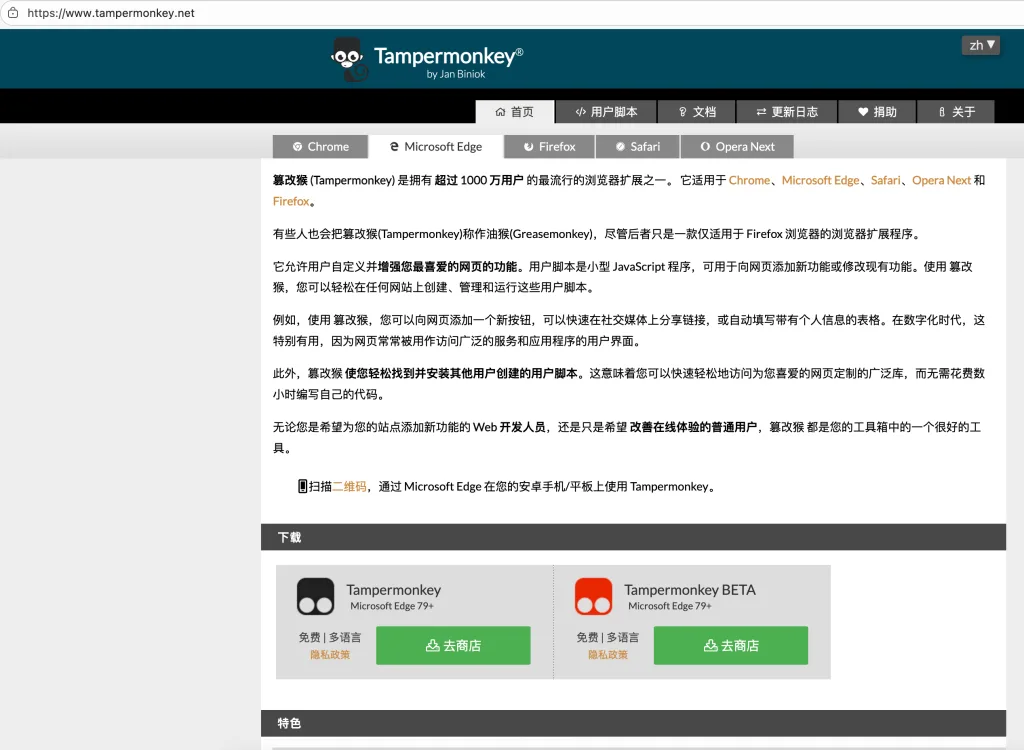The width and height of the screenshot is (1024, 750).
Task: Click the Edge icon on Microsoft Edge tab
Action: pyautogui.click(x=396, y=146)
